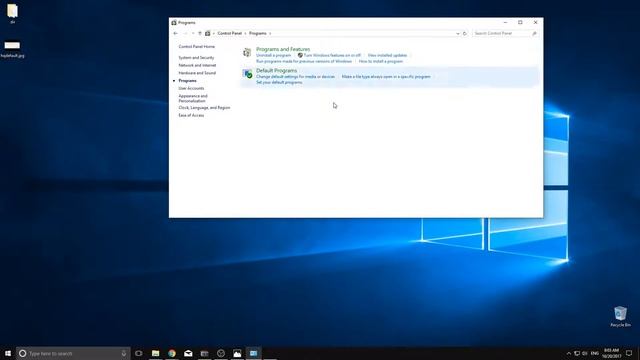The image size is (640, 360).
Task: Click the network icon in system tray
Action: coord(577,353)
